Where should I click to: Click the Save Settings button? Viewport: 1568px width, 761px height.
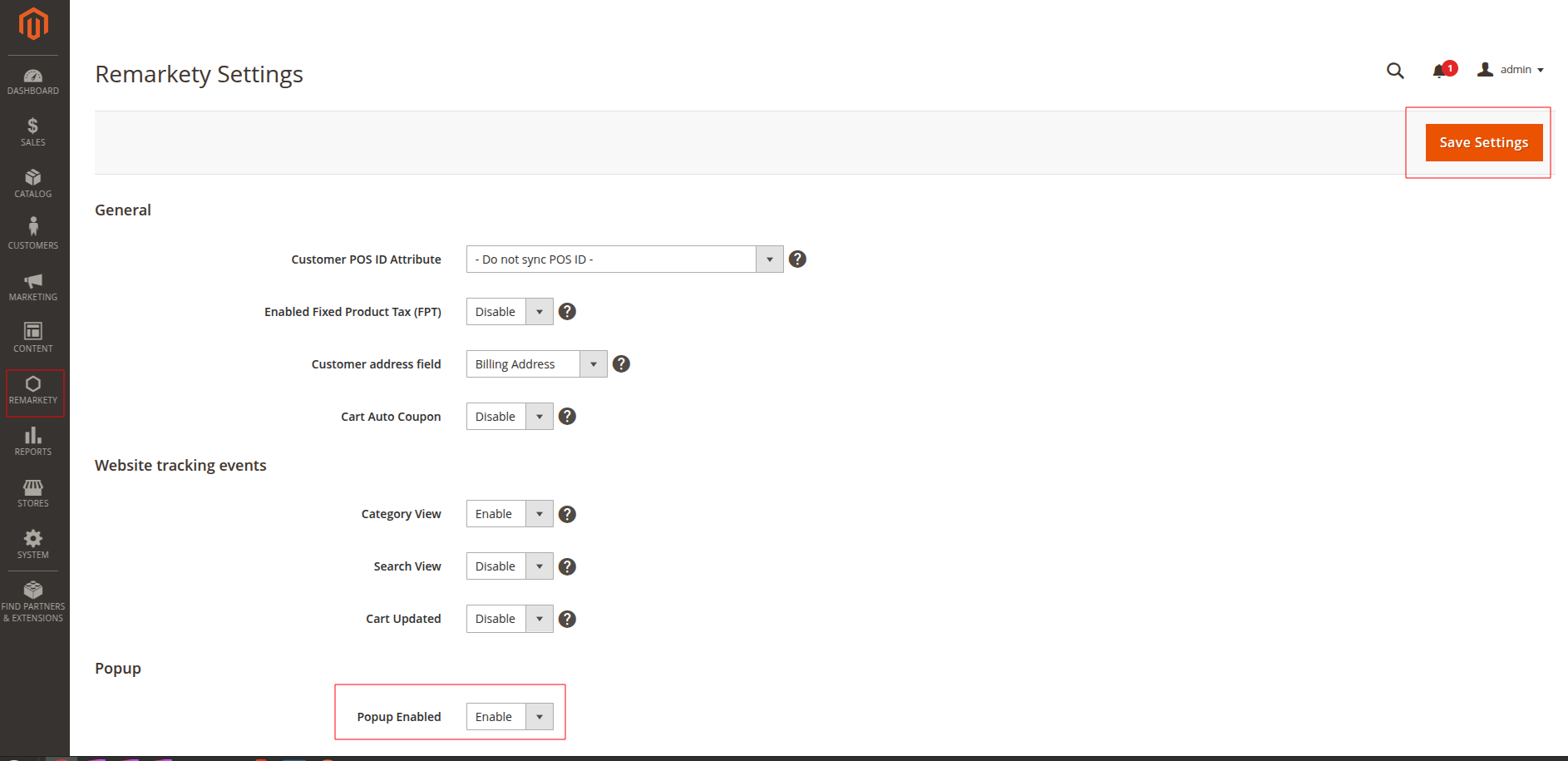[x=1484, y=142]
